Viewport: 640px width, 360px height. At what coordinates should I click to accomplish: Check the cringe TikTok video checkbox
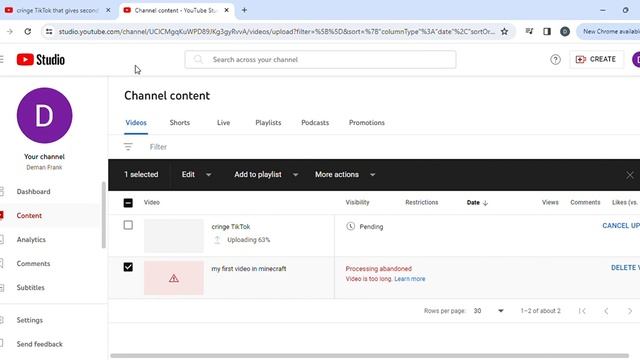pos(128,225)
